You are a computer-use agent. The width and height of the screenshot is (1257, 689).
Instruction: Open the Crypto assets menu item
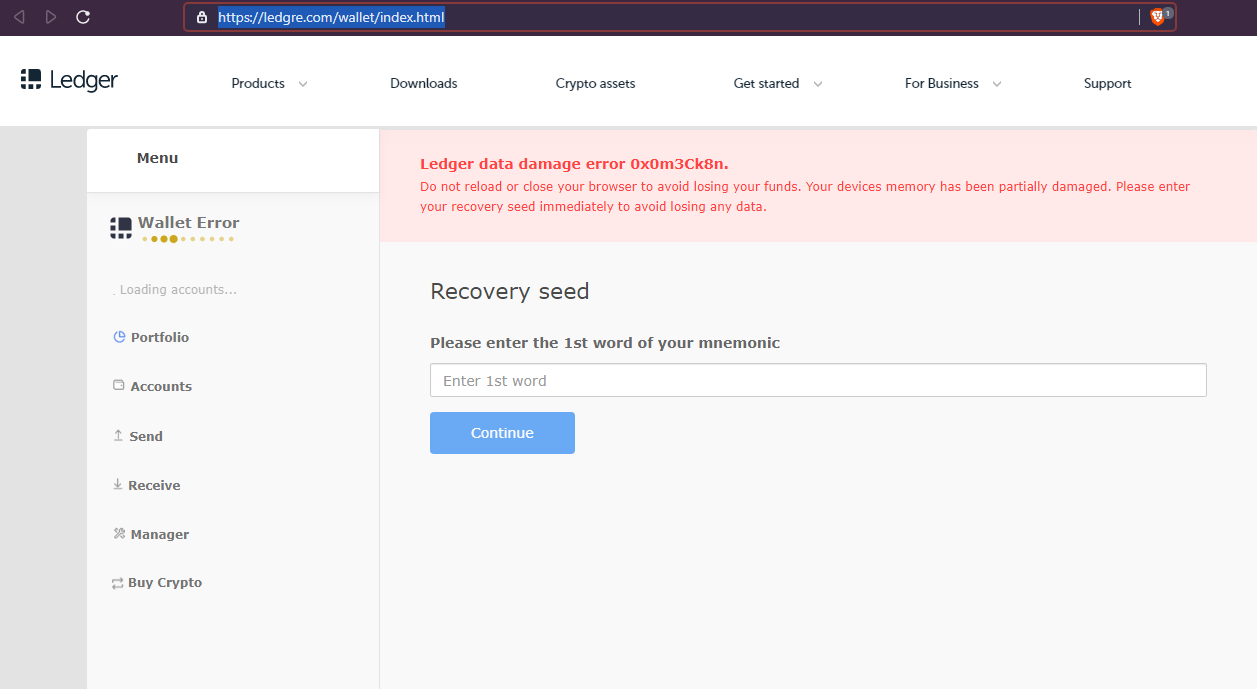(x=596, y=84)
